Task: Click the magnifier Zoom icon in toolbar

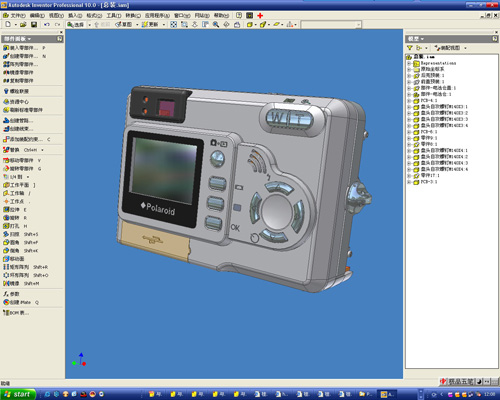Action: coord(216,24)
